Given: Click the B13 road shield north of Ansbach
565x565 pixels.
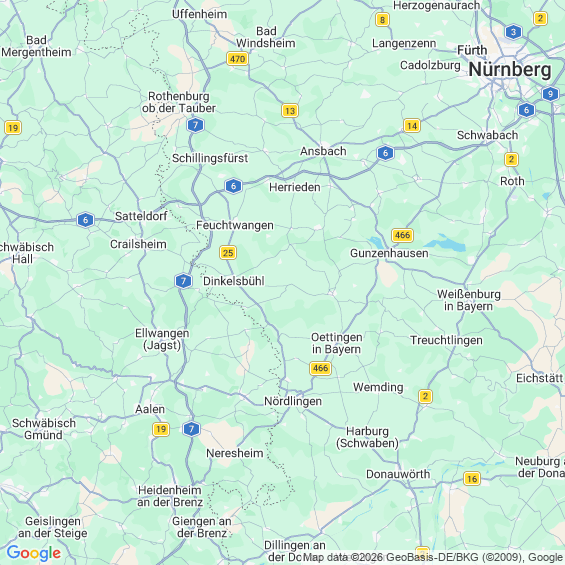Looking at the screenshot, I should (290, 111).
